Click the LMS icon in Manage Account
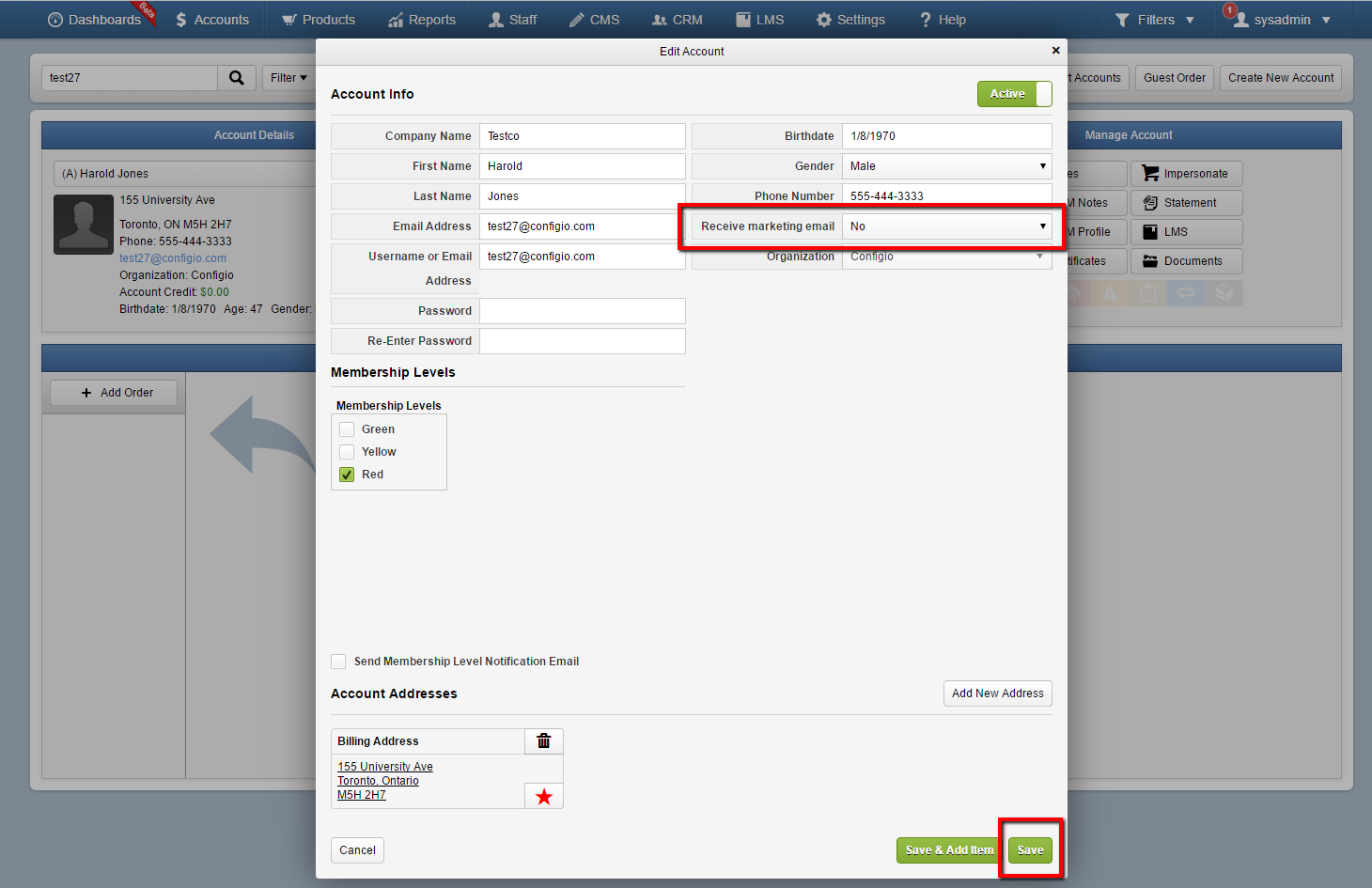1372x888 pixels. 1150,232
